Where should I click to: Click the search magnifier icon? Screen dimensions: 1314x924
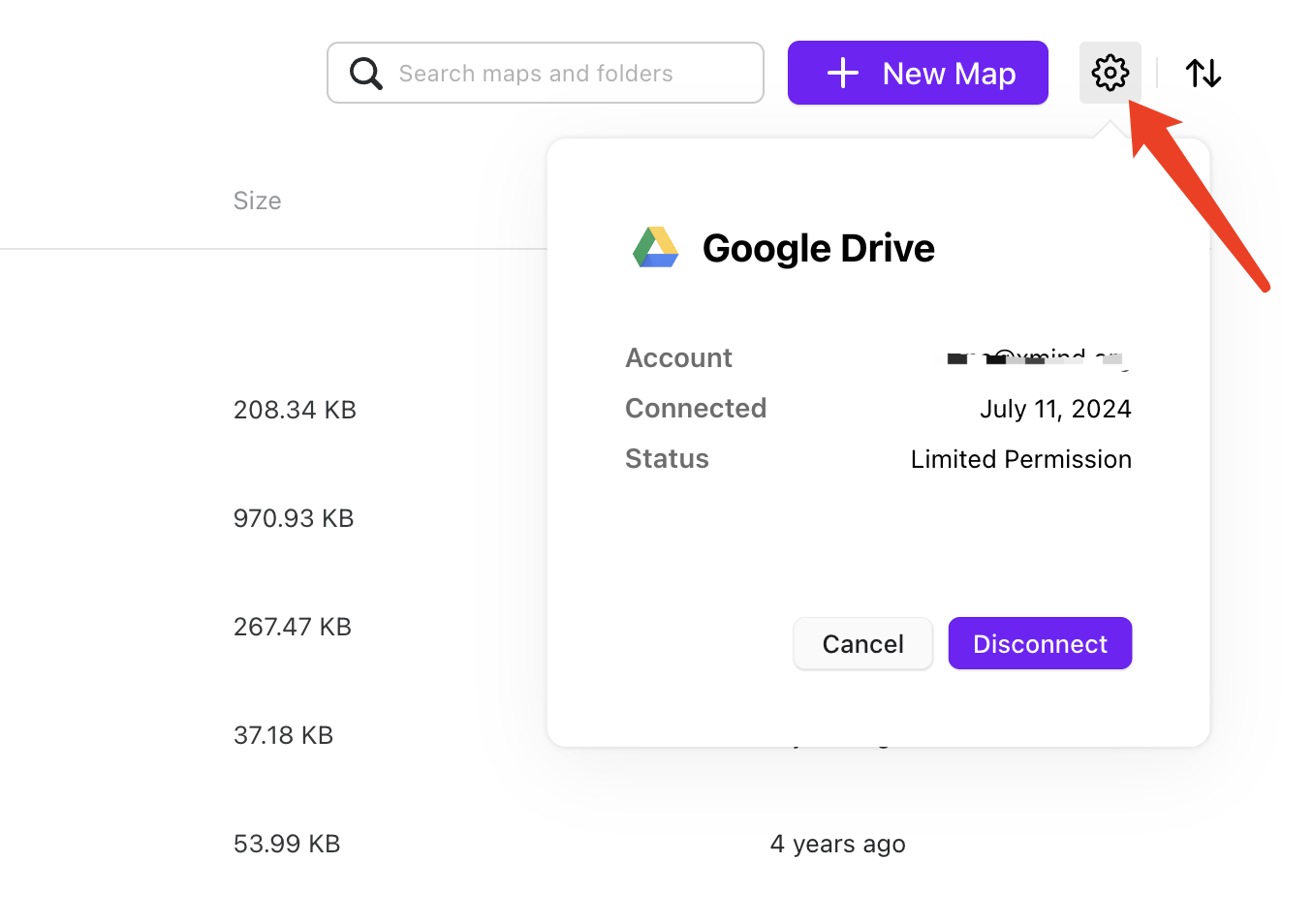365,73
